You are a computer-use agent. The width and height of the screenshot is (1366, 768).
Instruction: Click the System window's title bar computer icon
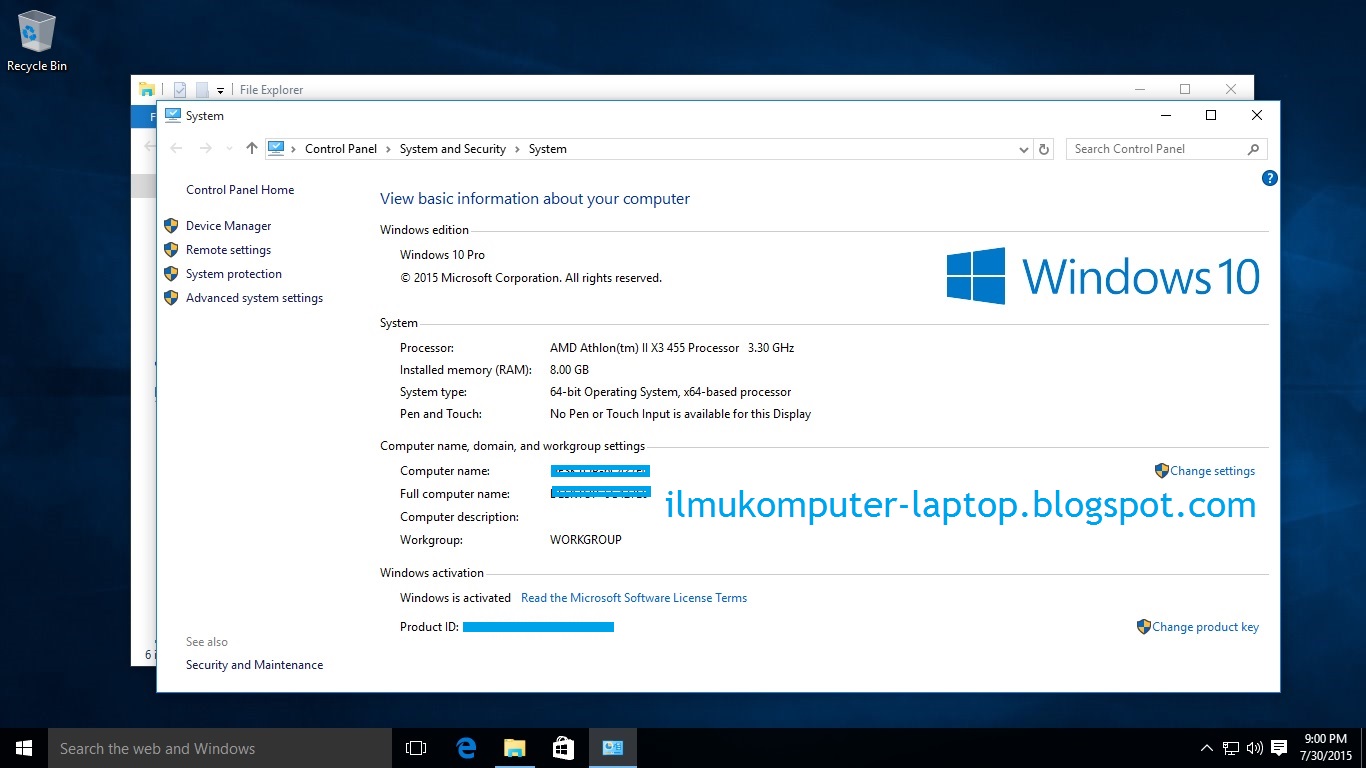pyautogui.click(x=173, y=115)
